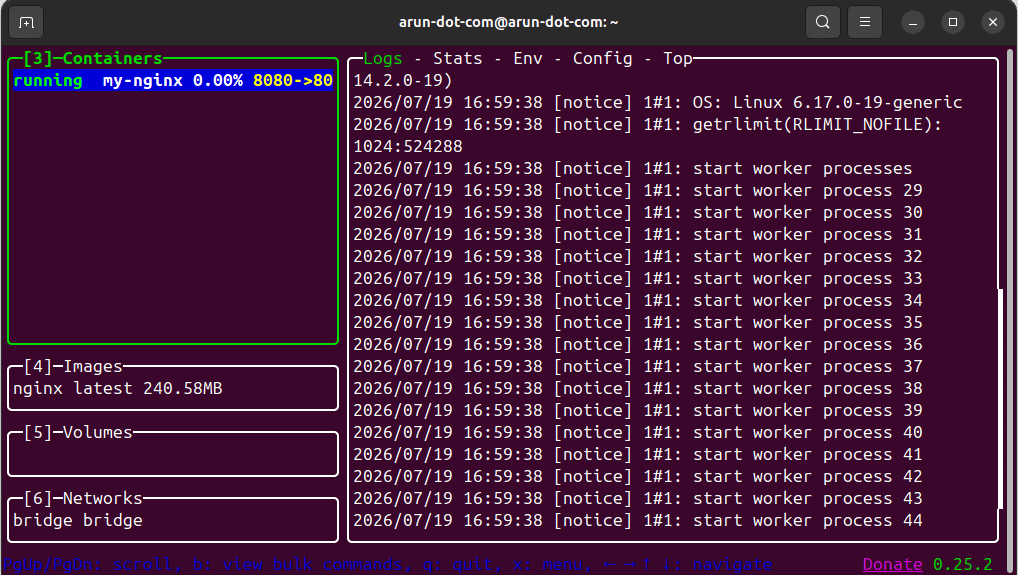Click the 'start worker process 33' line
Viewport: 1018px width, 575px height.
[638, 278]
